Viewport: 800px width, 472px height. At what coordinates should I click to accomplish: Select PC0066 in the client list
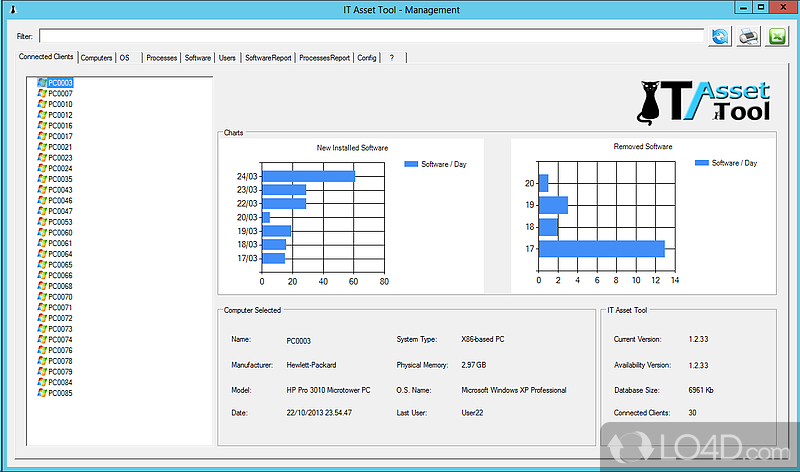pyautogui.click(x=60, y=275)
